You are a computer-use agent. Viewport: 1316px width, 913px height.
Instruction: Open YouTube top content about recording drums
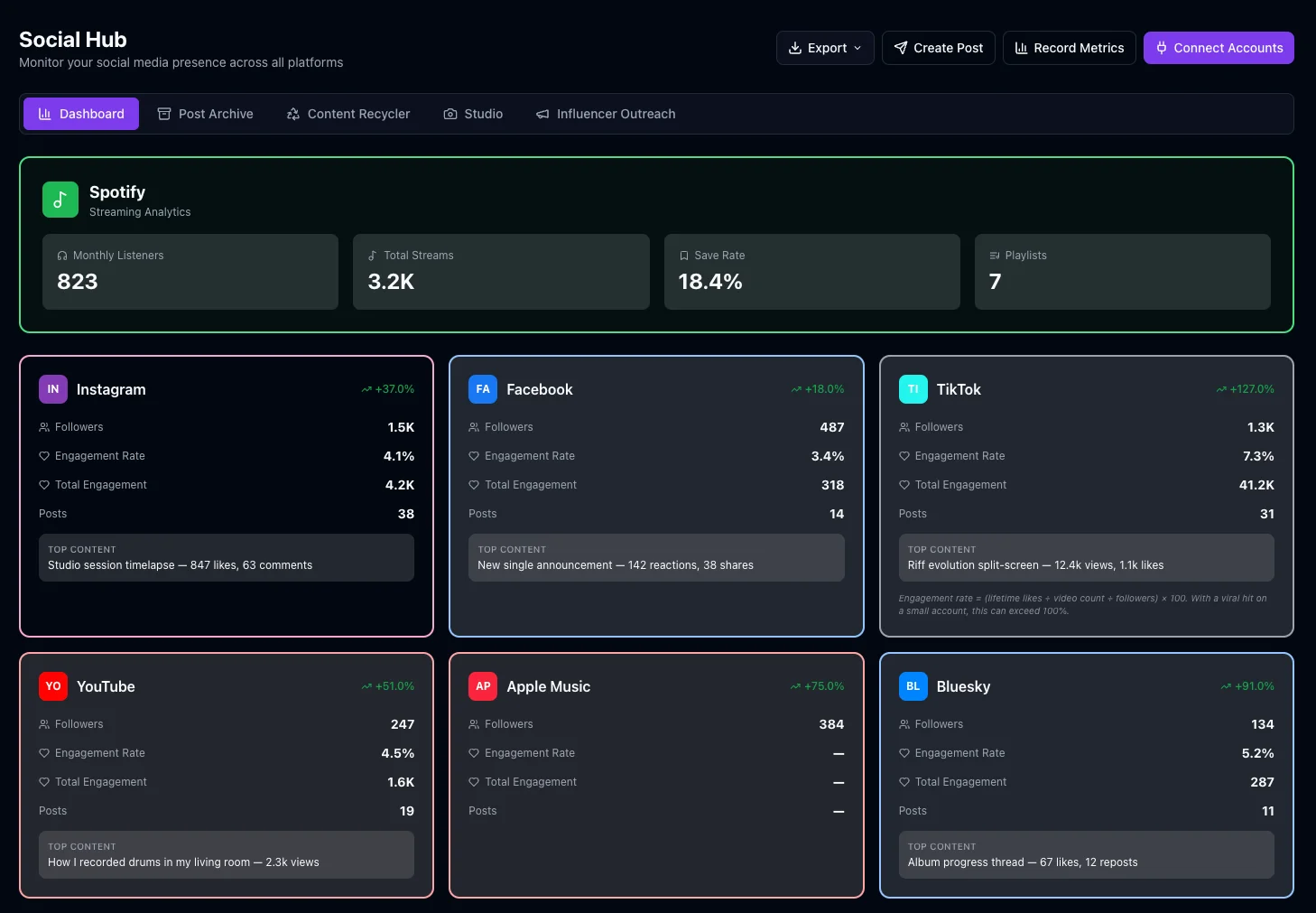click(x=227, y=854)
